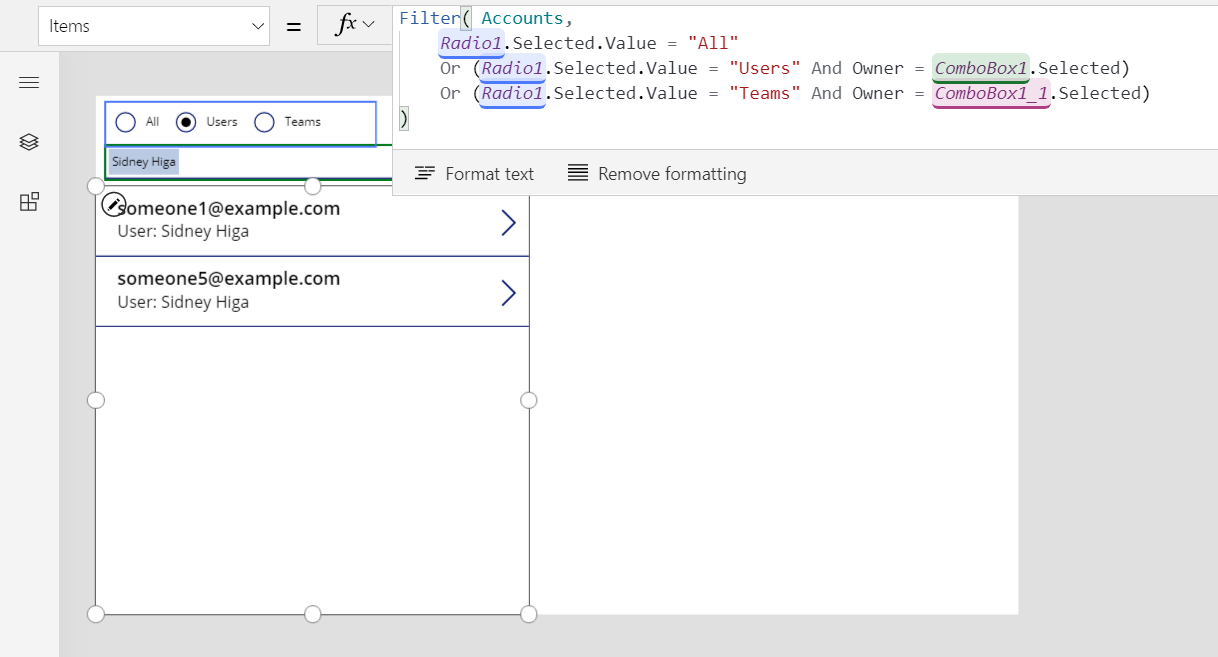Click the equals sign beside property dropdown
The width and height of the screenshot is (1218, 657).
[x=293, y=26]
